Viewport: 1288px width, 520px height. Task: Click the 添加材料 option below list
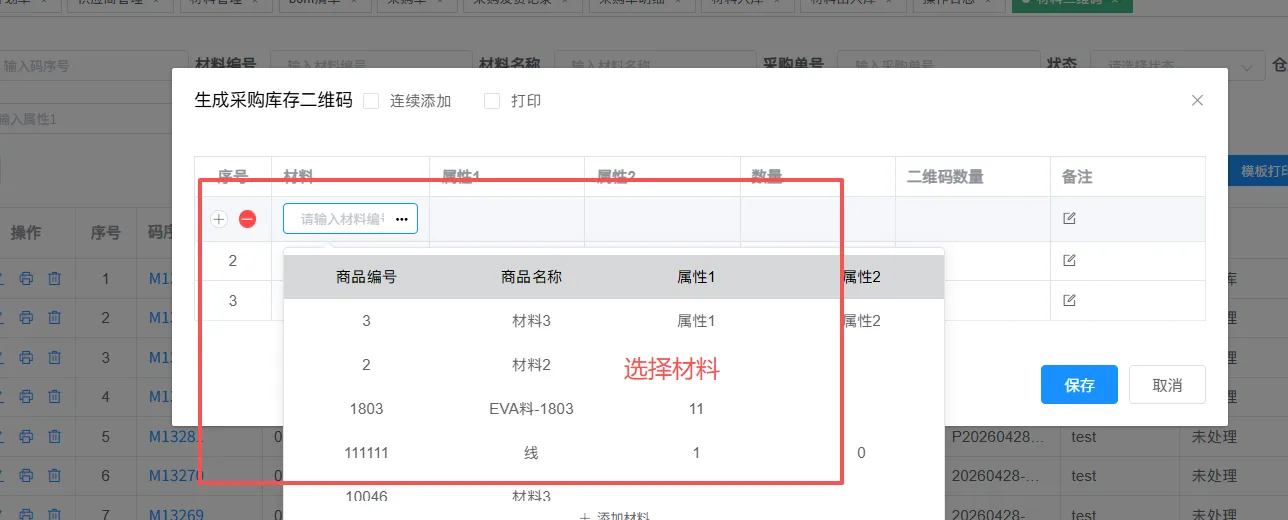(613, 515)
